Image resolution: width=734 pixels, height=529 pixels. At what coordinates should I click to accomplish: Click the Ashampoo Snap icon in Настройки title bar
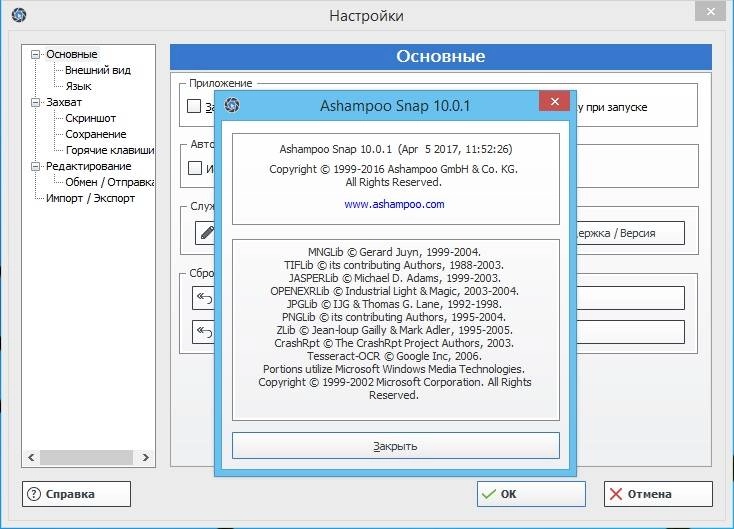click(19, 15)
